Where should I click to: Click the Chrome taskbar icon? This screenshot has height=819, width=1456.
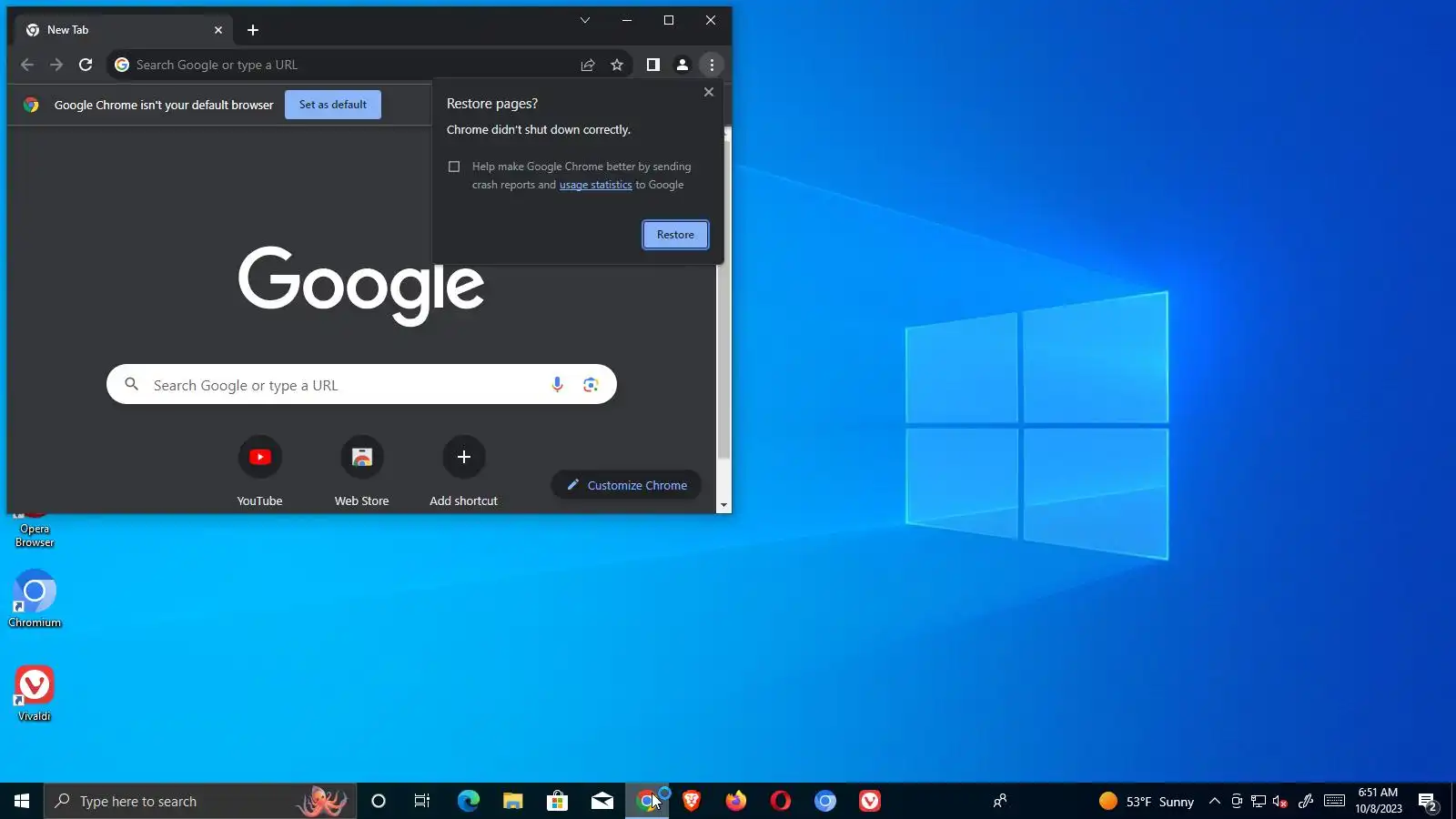646,801
